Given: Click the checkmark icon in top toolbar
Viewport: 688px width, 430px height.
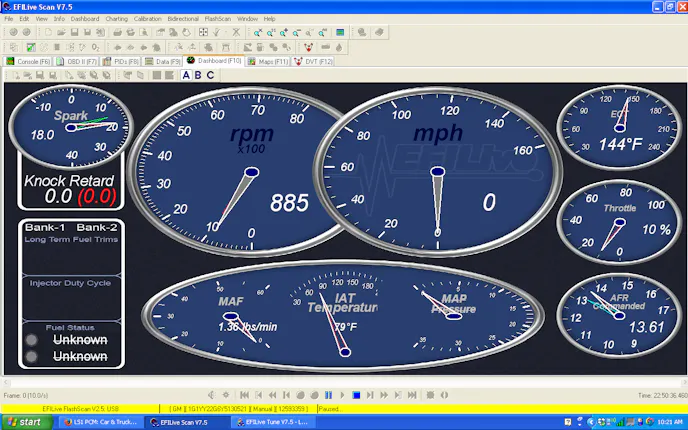Looking at the screenshot, I should (x=216, y=32).
